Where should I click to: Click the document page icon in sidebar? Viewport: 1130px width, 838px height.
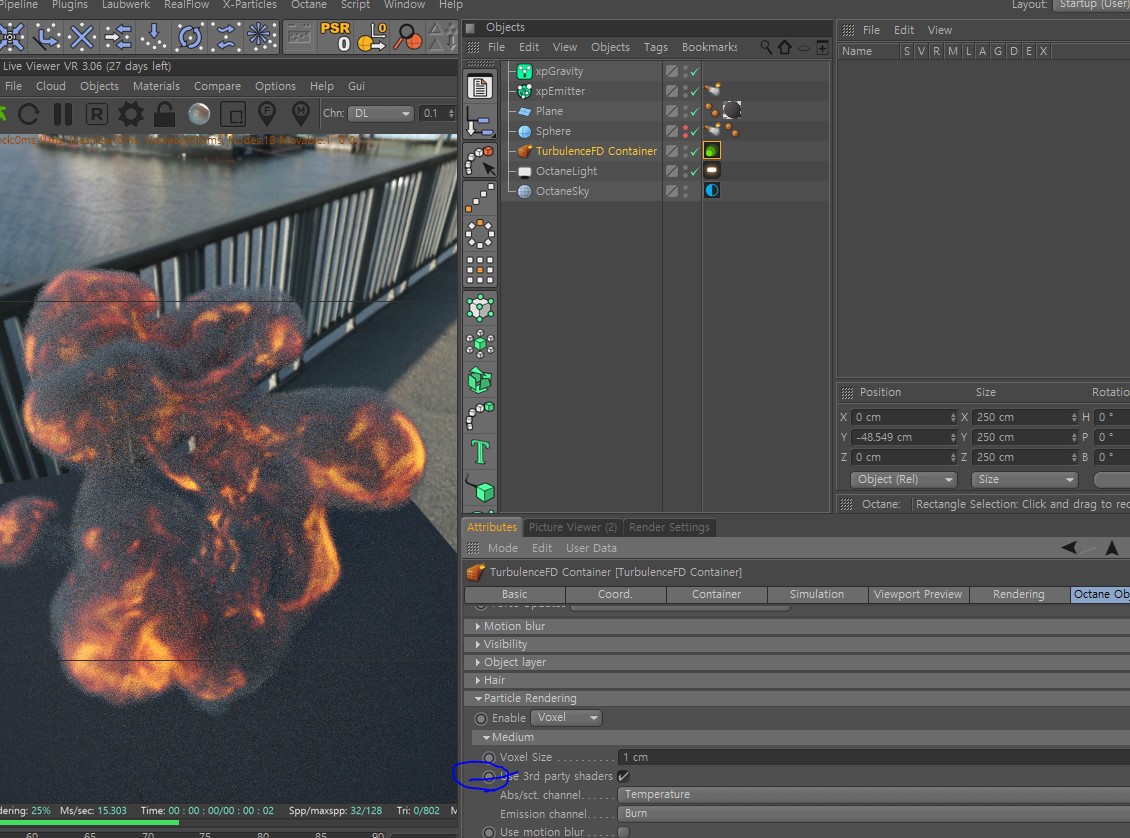point(480,87)
